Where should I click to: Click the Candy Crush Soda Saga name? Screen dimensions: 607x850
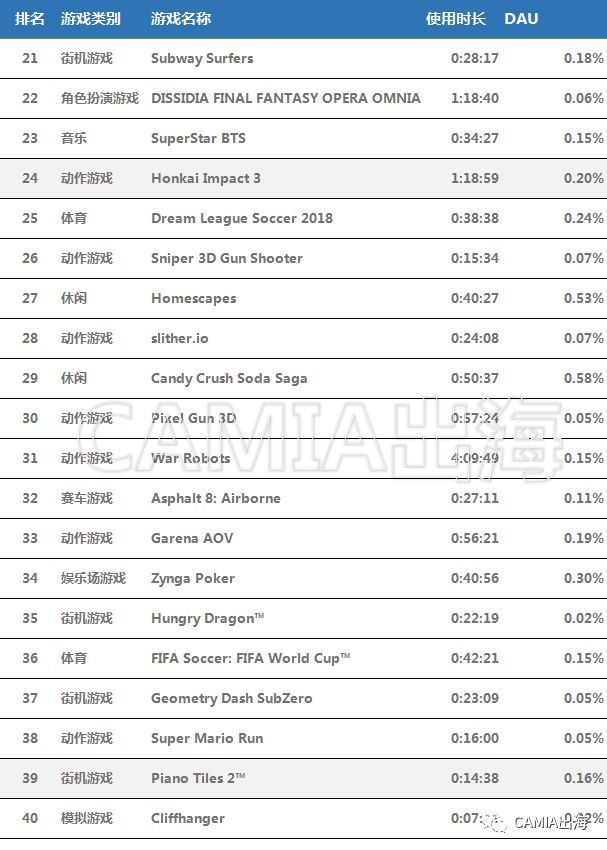[x=229, y=378]
